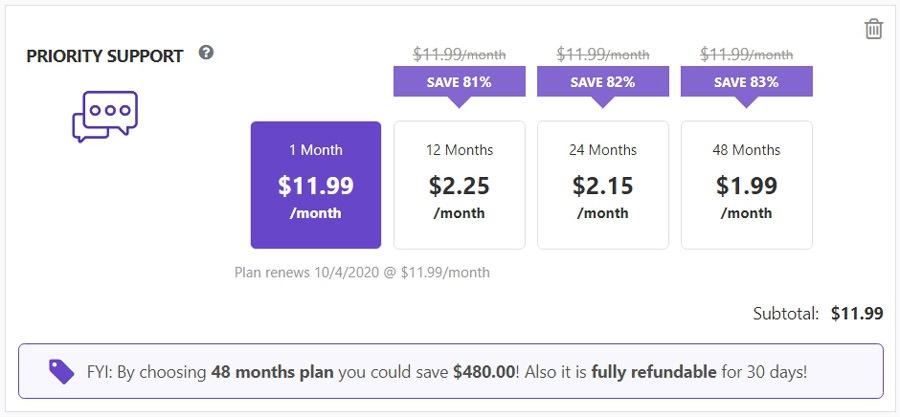Click the SAVE 83% banner
This screenshot has height=417, width=900.
tap(747, 82)
